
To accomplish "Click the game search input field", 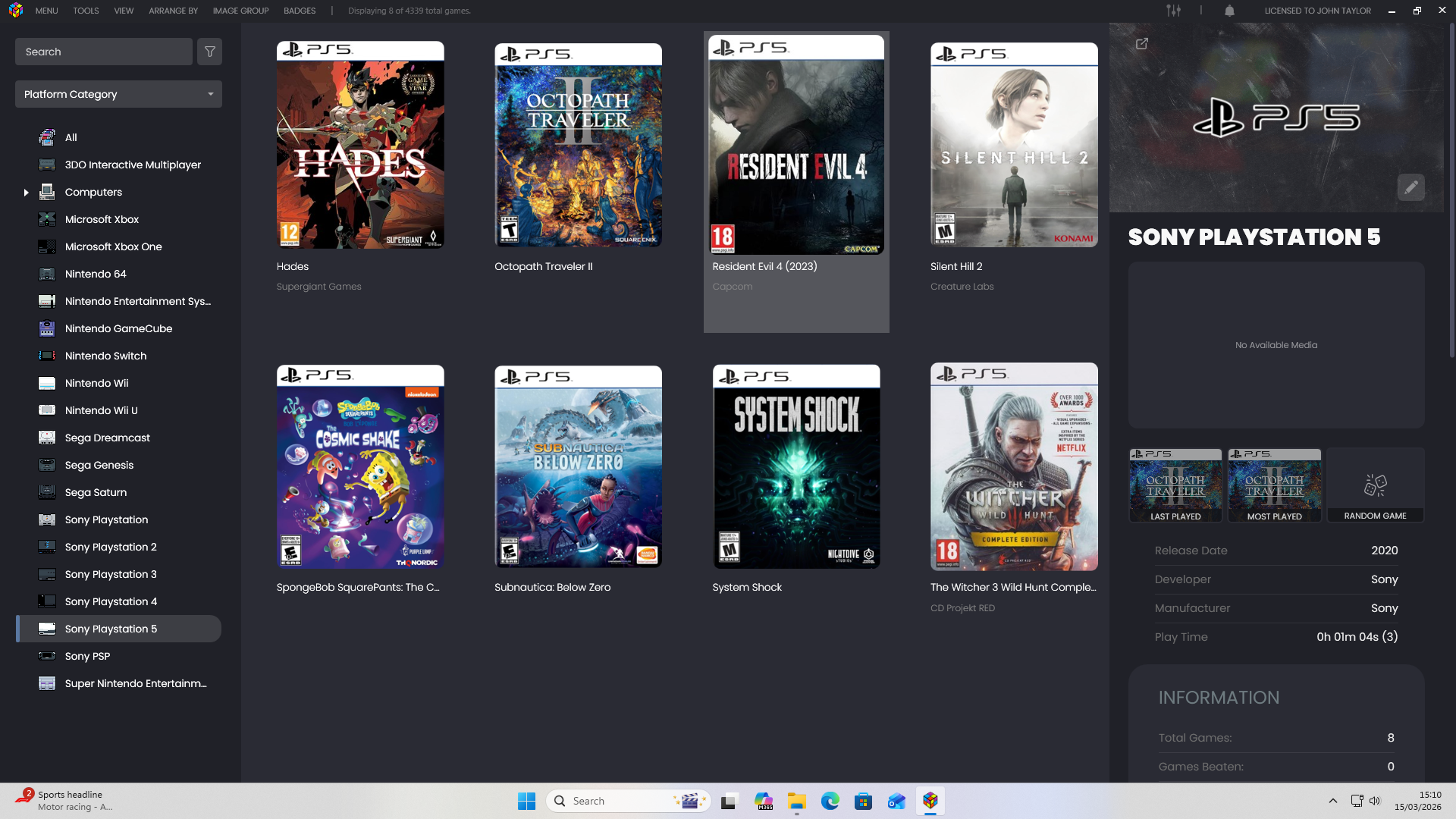I will click(x=103, y=52).
